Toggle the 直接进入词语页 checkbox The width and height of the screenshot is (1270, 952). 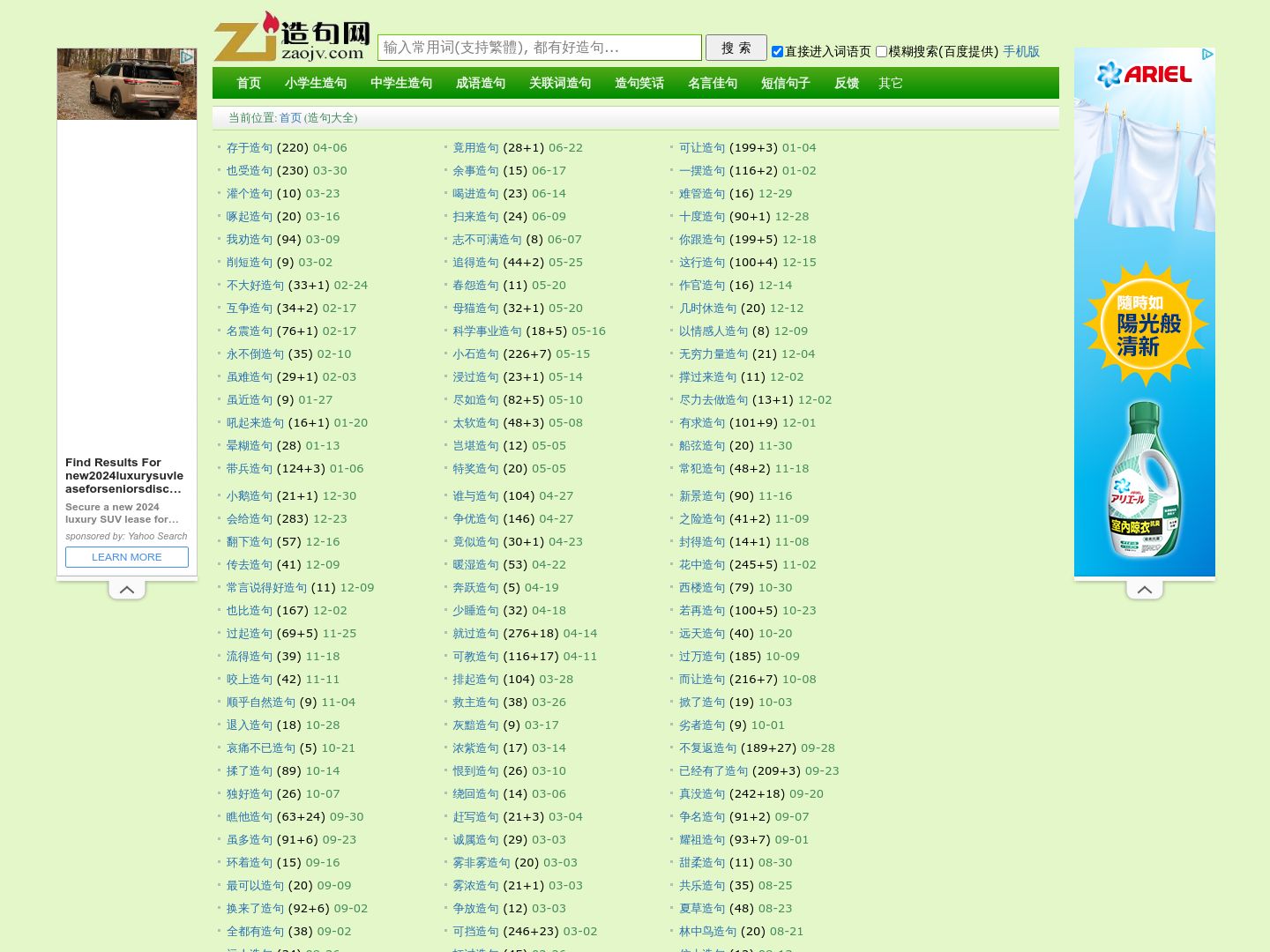coord(777,51)
